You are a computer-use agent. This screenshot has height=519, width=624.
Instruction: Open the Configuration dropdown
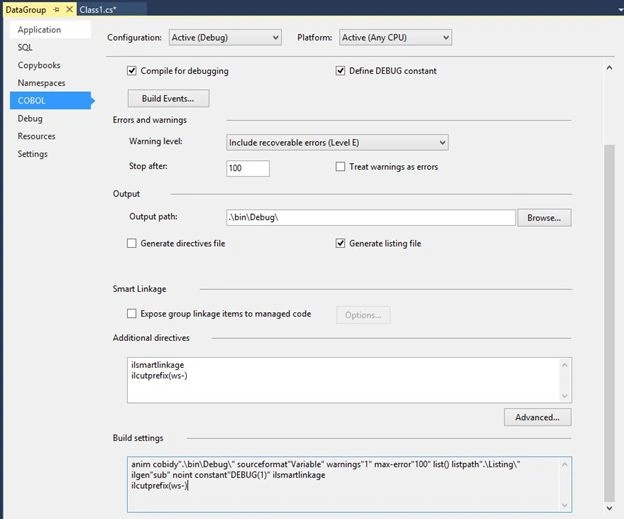coord(225,37)
